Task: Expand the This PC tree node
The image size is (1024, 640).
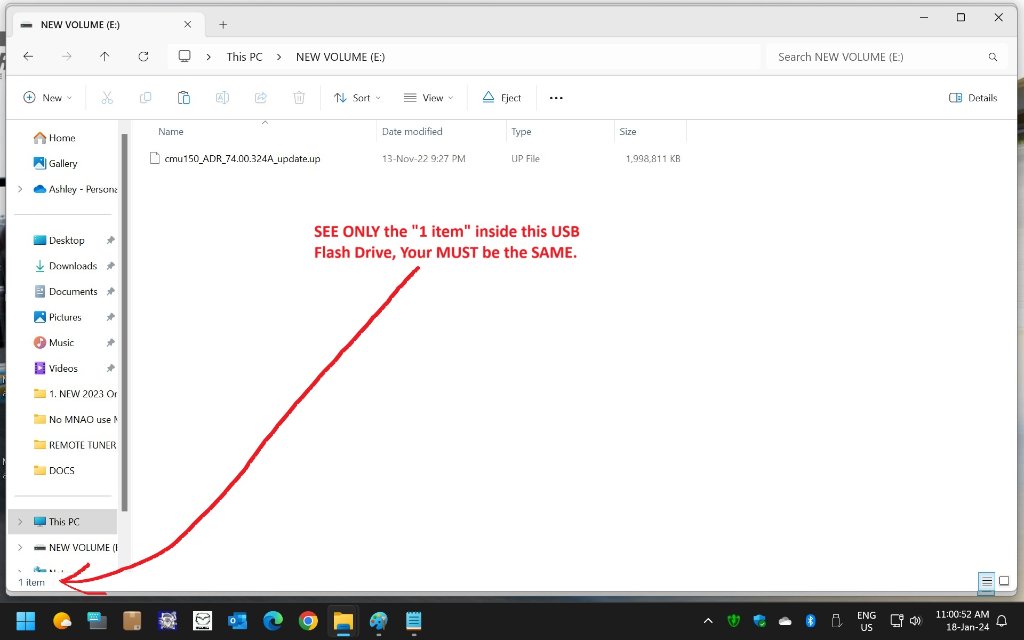Action: [x=20, y=522]
